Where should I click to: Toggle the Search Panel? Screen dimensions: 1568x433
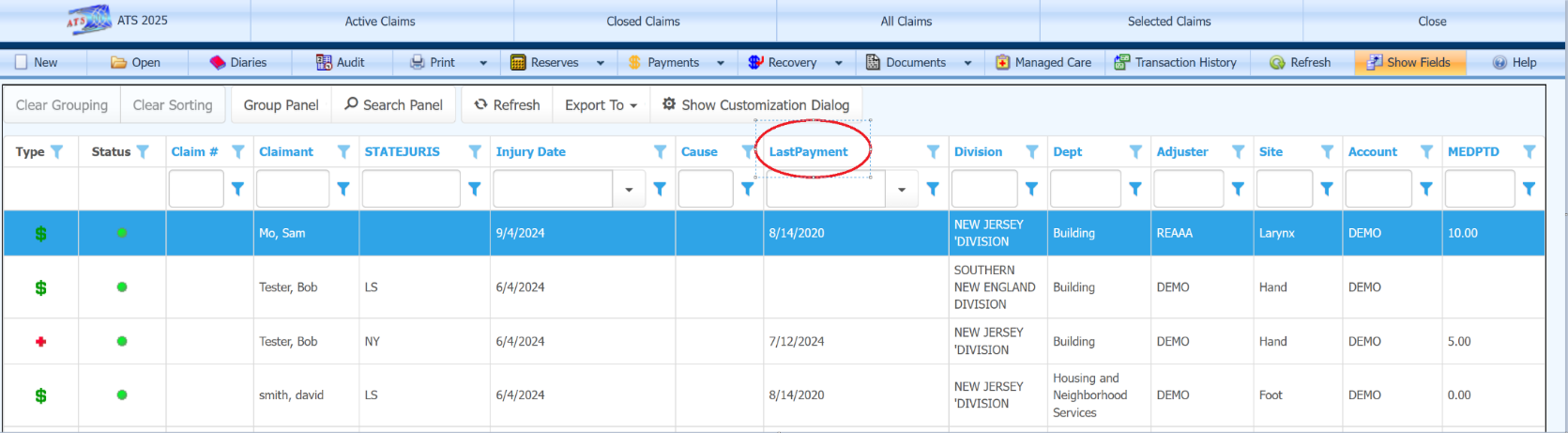(x=393, y=105)
